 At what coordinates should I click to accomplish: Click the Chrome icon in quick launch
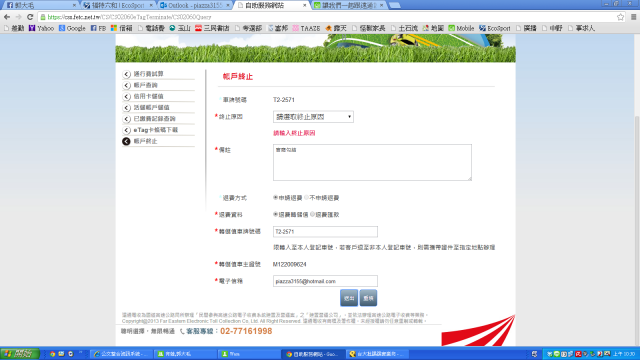click(x=52, y=354)
